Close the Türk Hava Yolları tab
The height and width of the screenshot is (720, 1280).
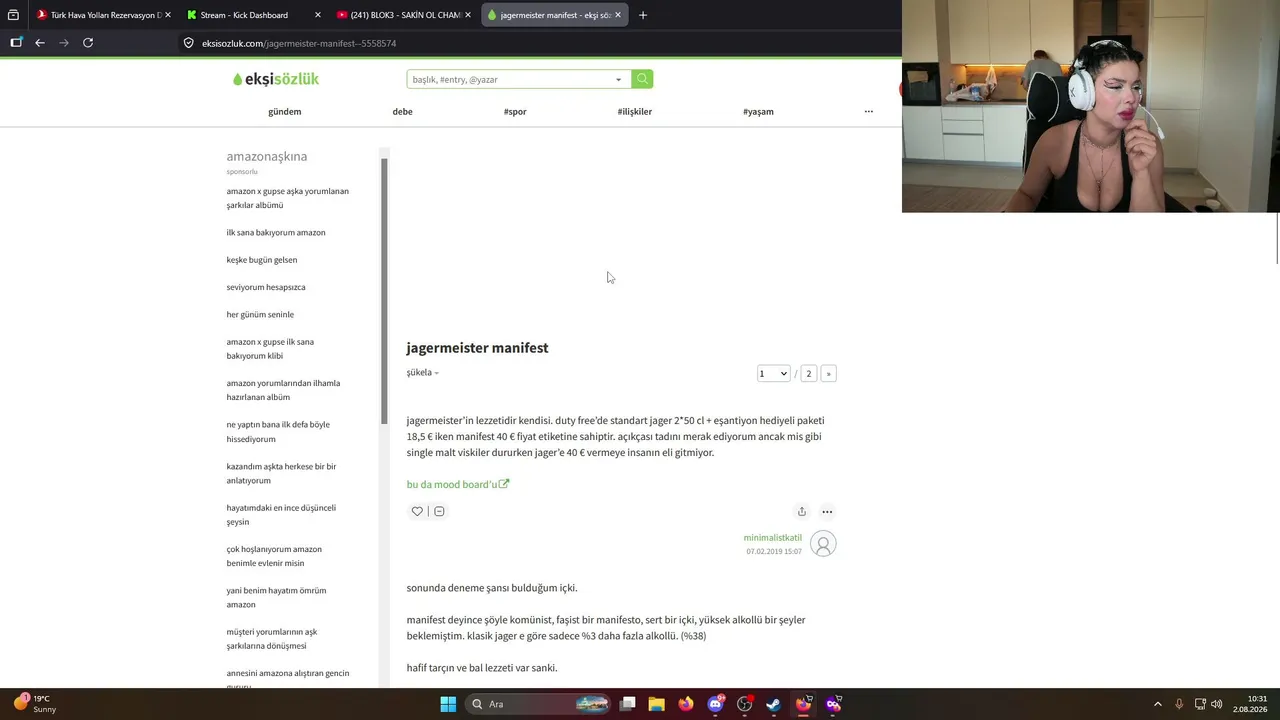pos(167,15)
